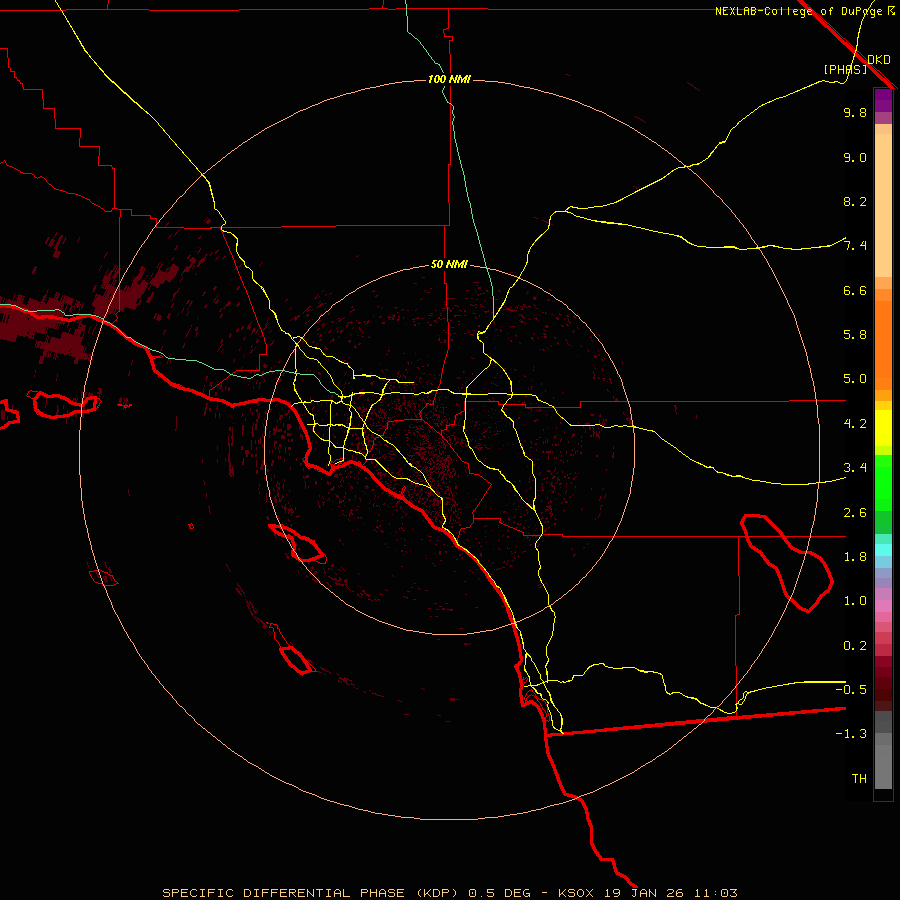The height and width of the screenshot is (900, 900).
Task: Pick the purple swatch at legend top
Action: 883,100
